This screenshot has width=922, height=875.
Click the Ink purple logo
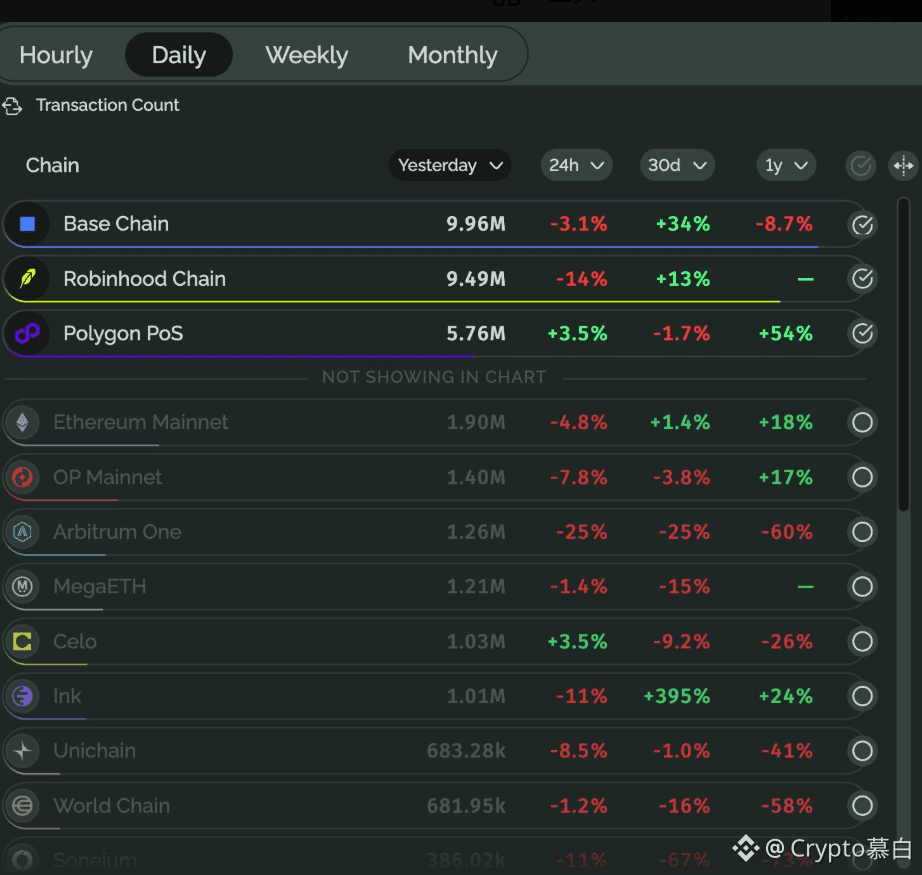22,696
